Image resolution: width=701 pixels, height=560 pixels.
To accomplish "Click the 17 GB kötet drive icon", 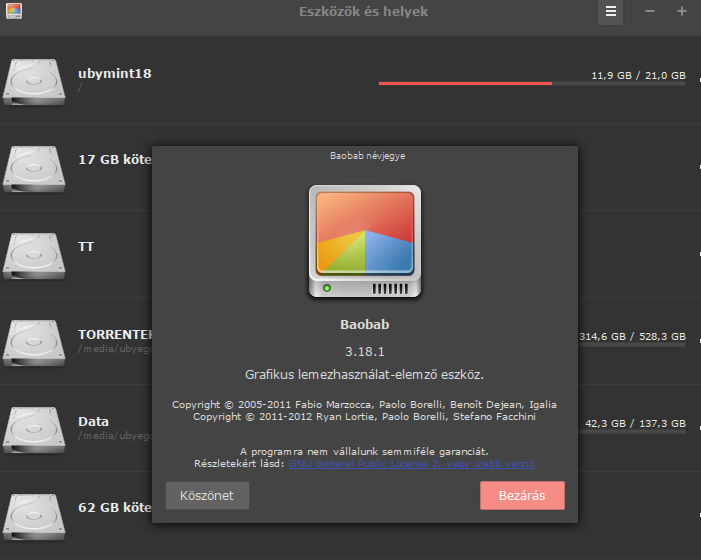I will [x=34, y=169].
